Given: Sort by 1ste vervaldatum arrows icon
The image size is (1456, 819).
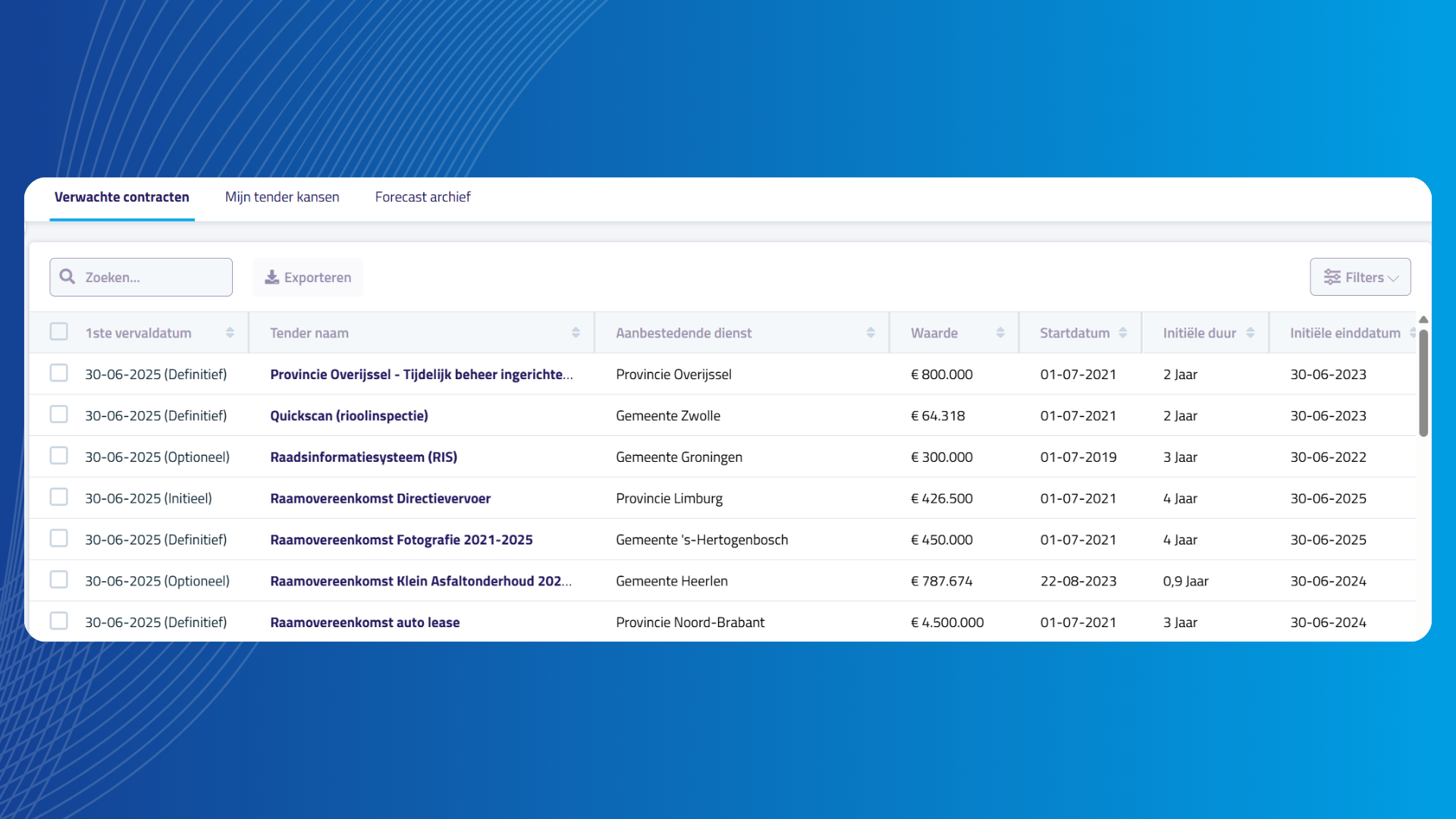Looking at the screenshot, I should [230, 333].
